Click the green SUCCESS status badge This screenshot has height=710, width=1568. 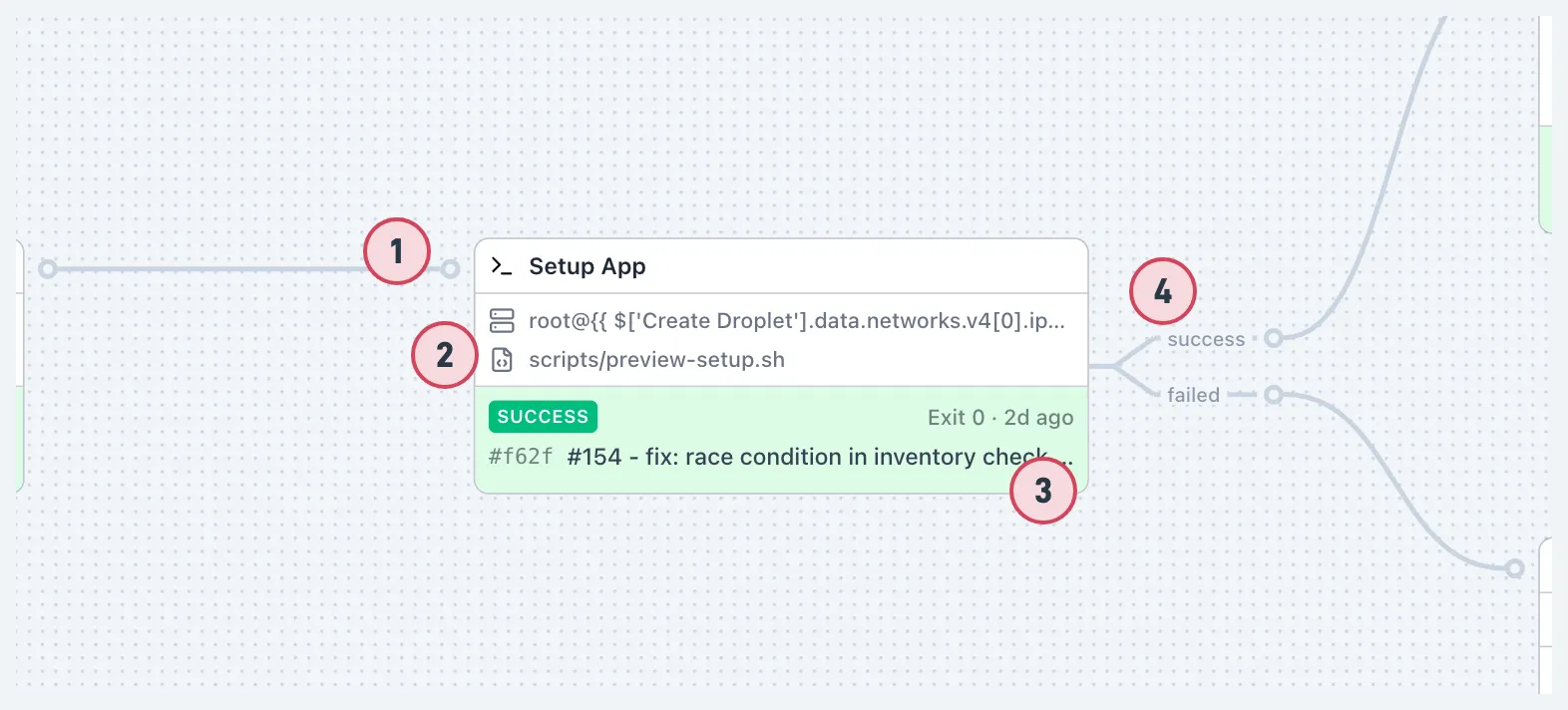tap(543, 417)
